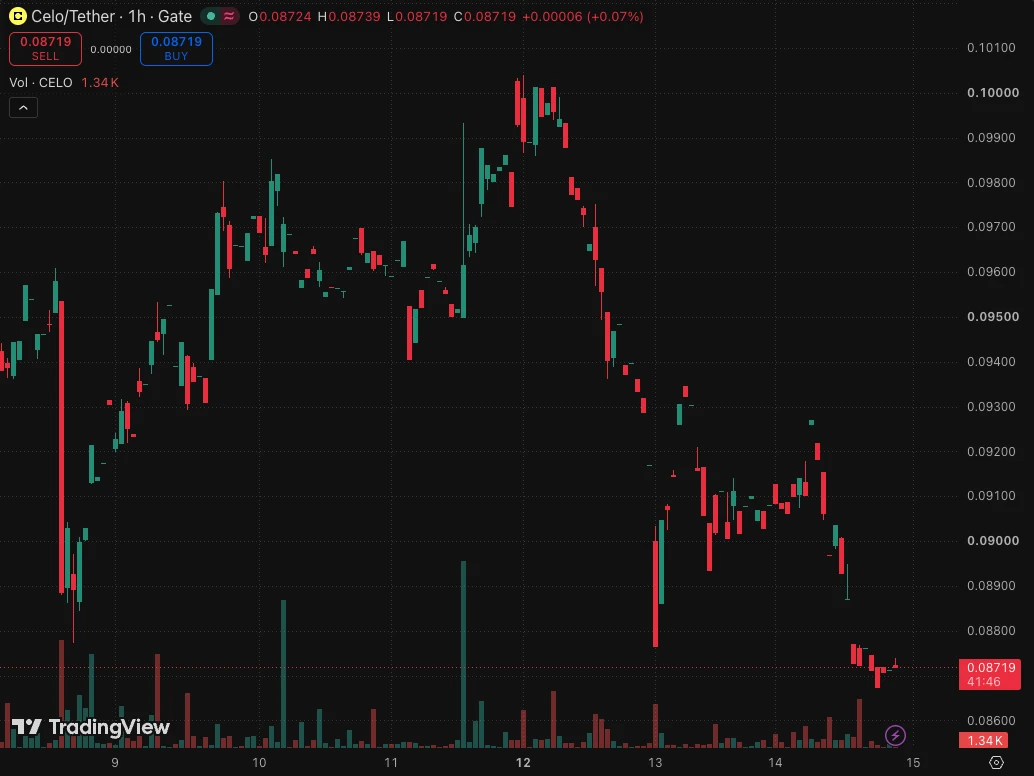Click the open value O0.08724
The image size is (1034, 776).
pos(280,16)
